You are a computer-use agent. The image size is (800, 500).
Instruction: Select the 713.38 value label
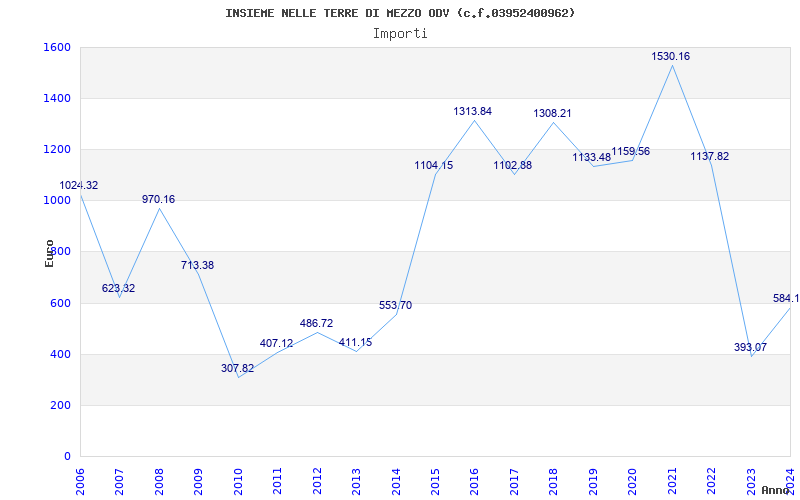tap(197, 265)
